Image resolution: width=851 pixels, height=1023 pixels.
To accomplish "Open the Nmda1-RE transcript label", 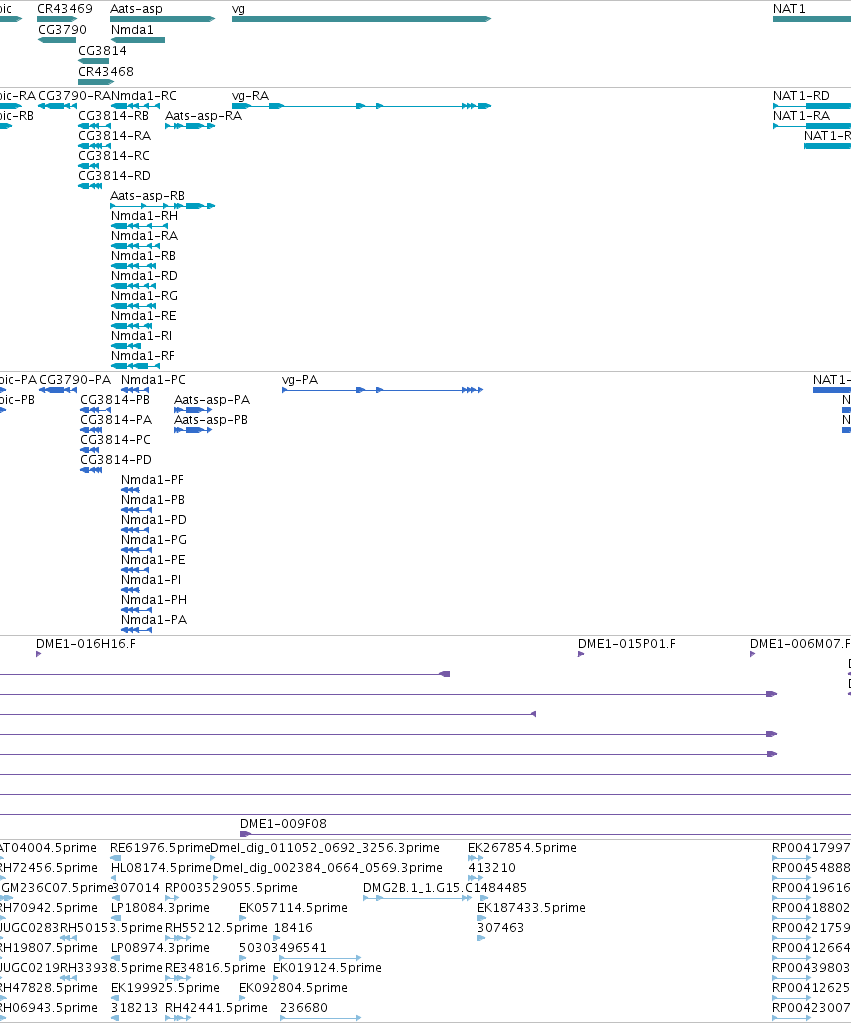I will (x=144, y=316).
